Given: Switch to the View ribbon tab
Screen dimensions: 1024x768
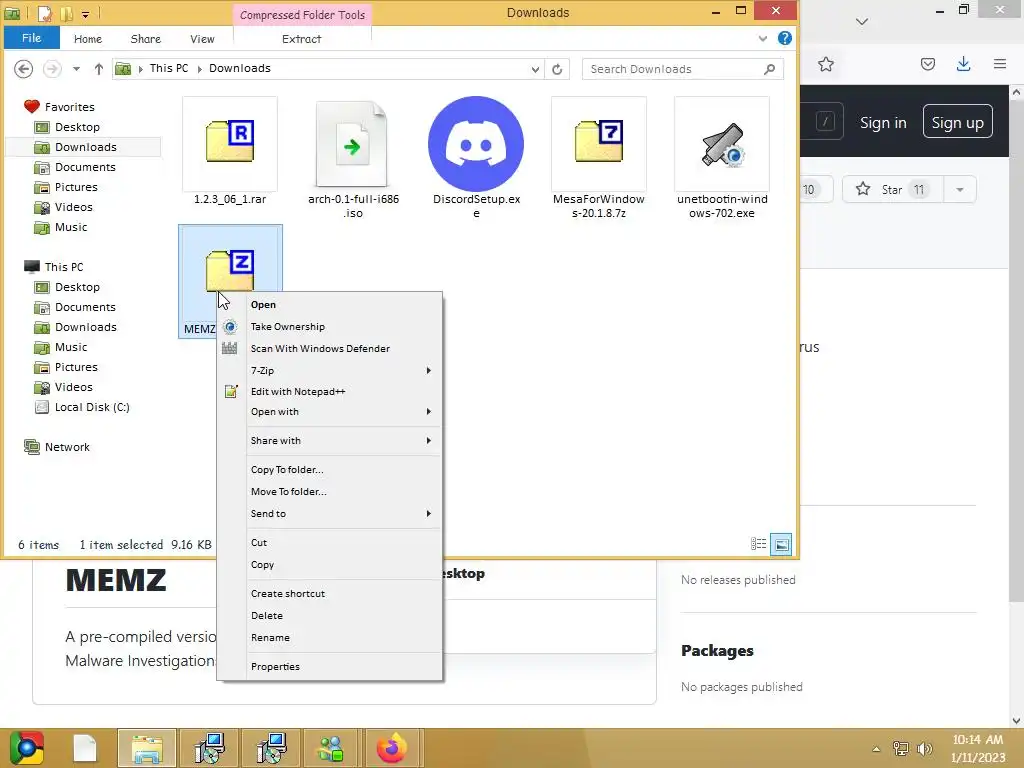Looking at the screenshot, I should [x=202, y=39].
